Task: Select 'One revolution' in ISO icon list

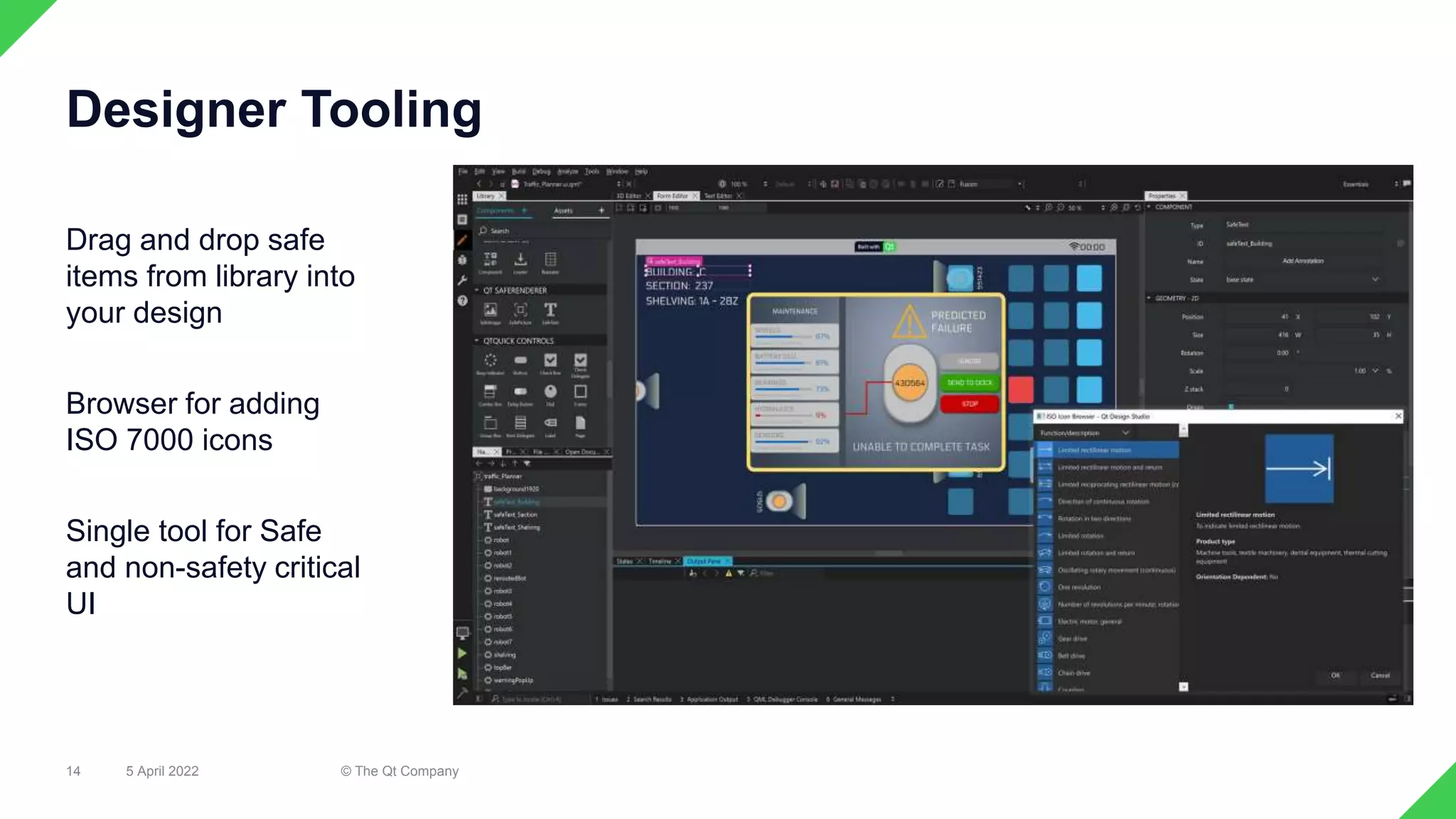Action: pos(1108,587)
